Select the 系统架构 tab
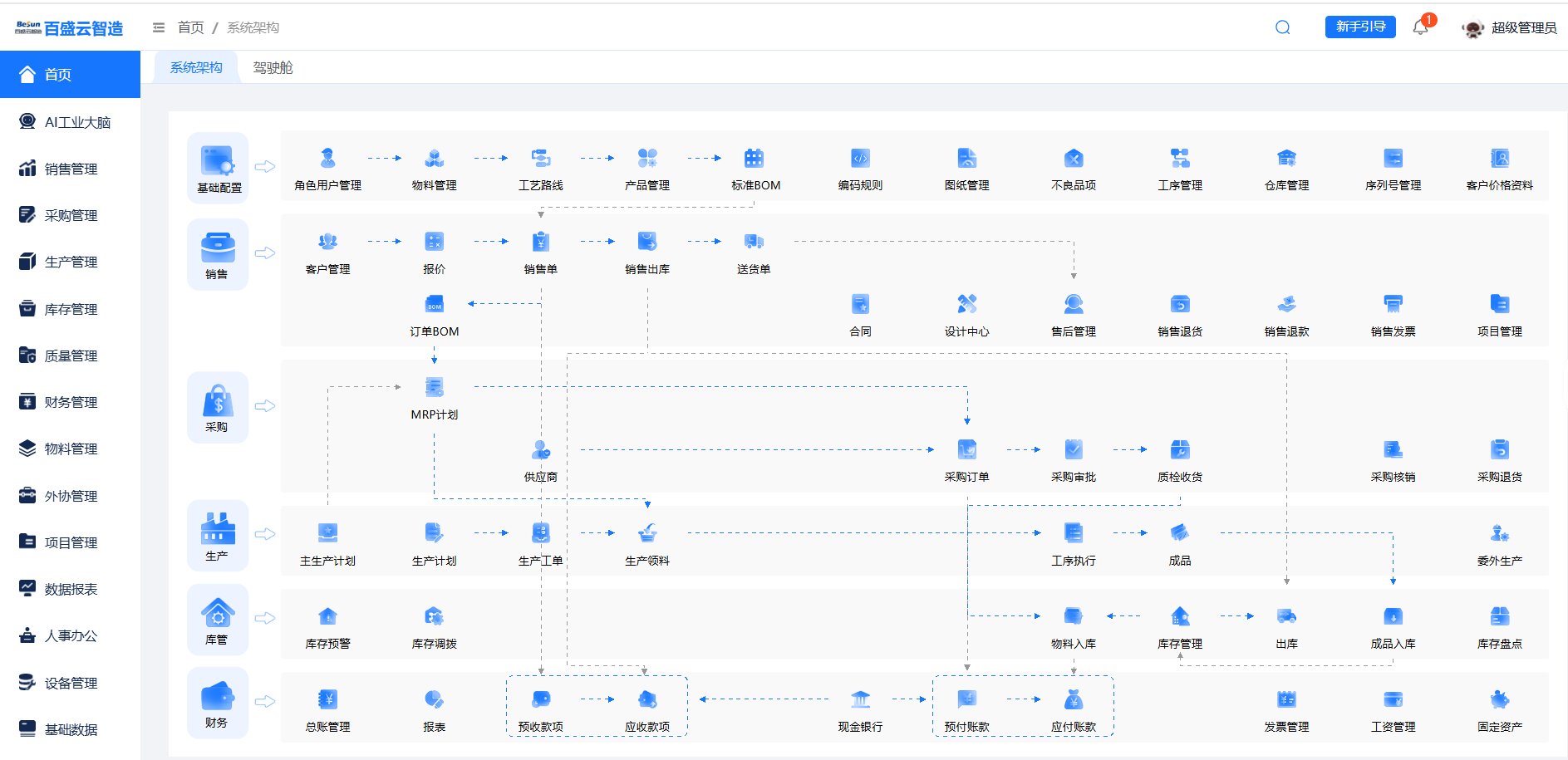The width and height of the screenshot is (1568, 760). pyautogui.click(x=196, y=67)
